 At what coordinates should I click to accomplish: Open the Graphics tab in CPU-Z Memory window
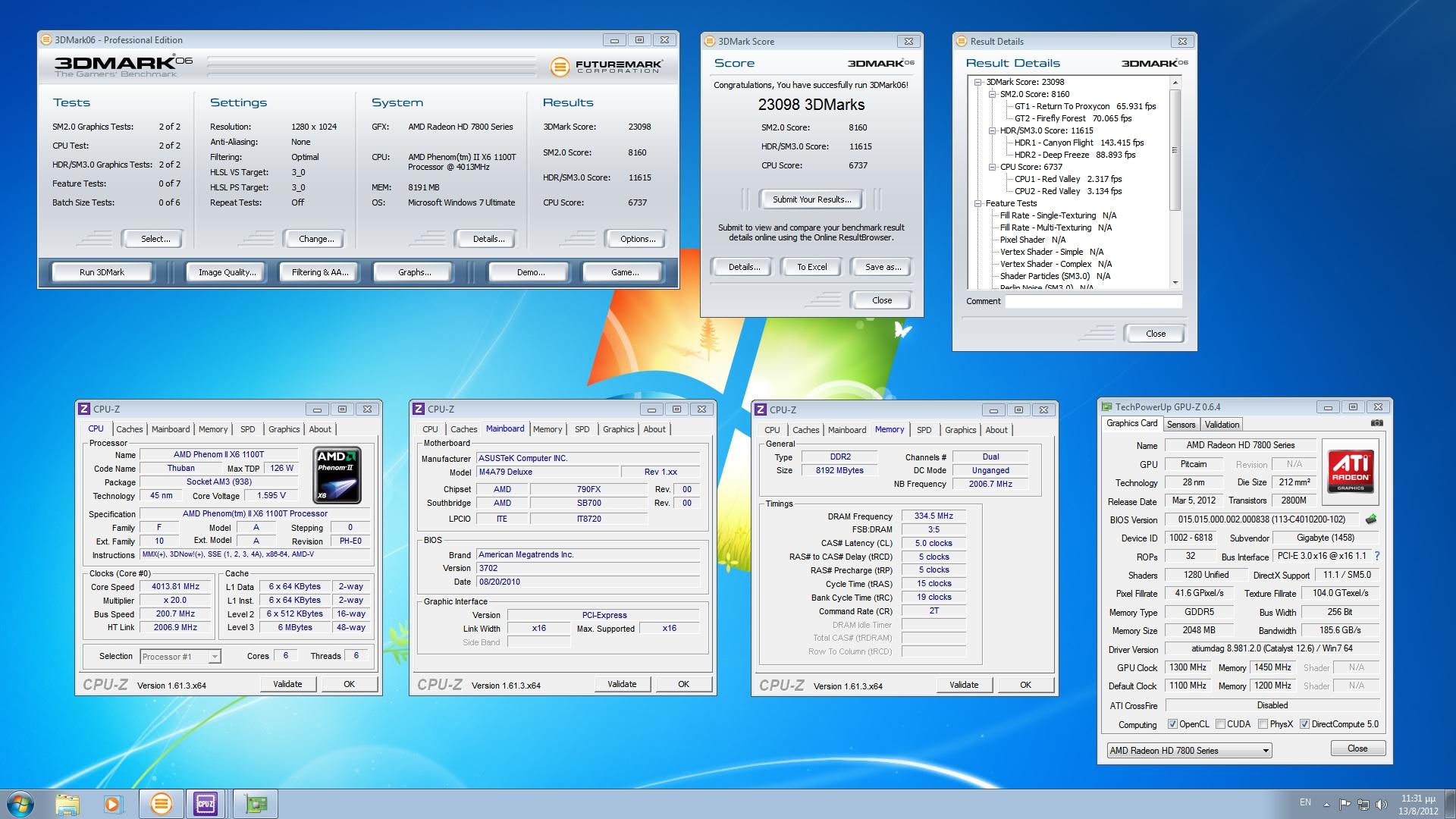click(960, 430)
